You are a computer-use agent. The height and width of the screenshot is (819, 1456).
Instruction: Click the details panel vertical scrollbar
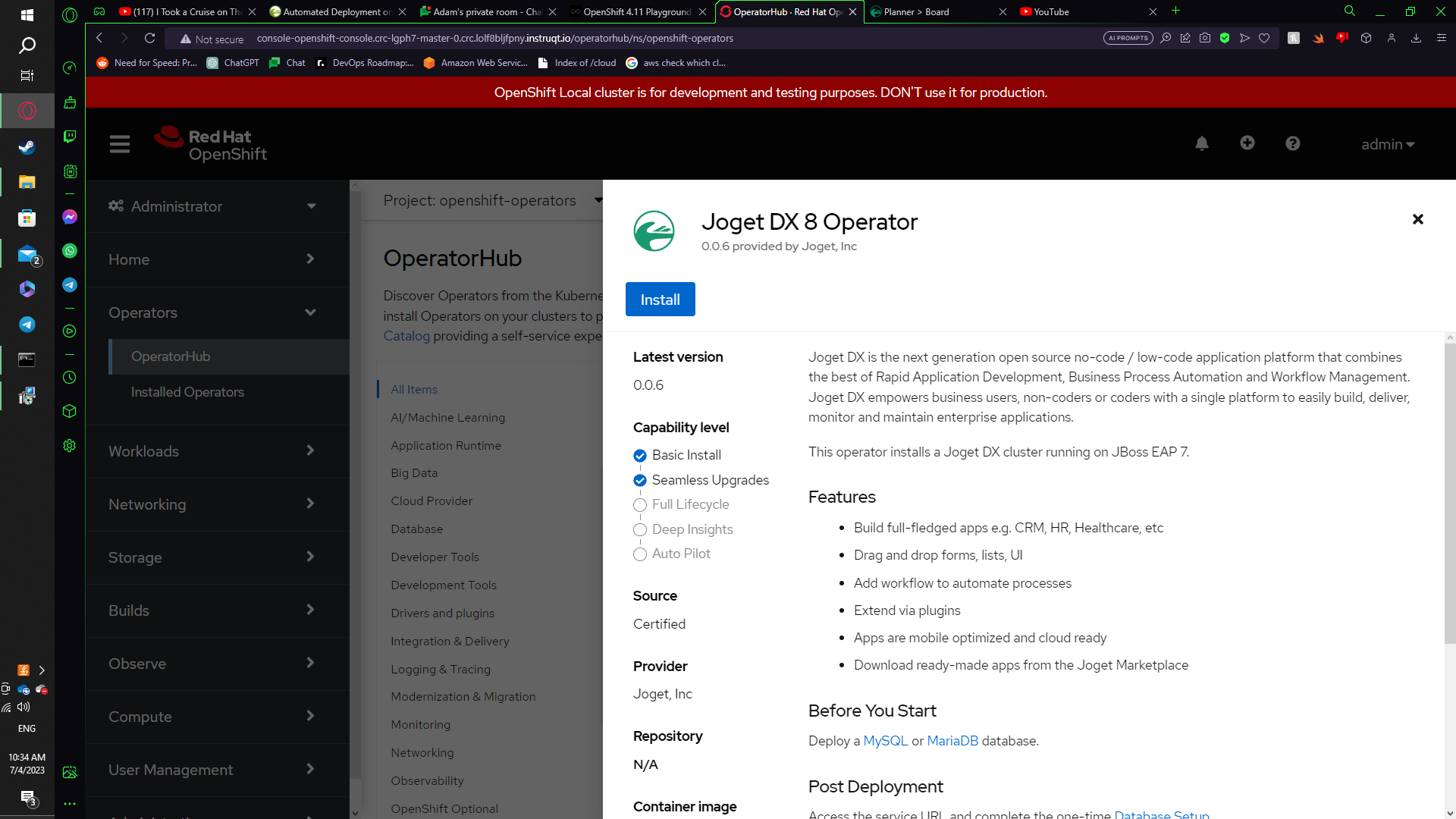1449,493
